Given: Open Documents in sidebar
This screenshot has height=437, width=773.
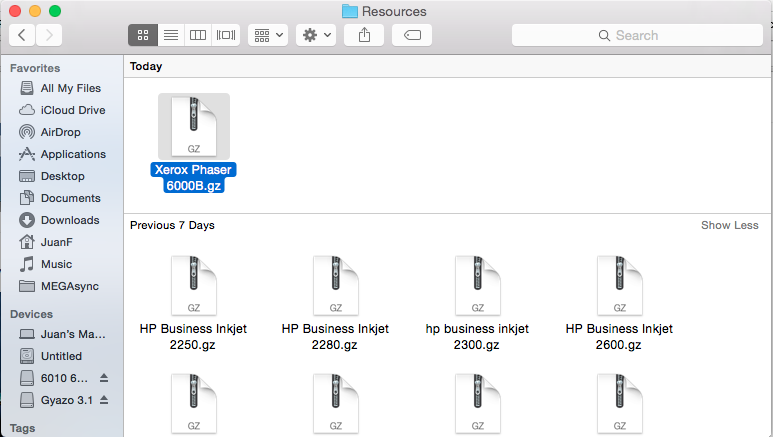Looking at the screenshot, I should 62,198.
